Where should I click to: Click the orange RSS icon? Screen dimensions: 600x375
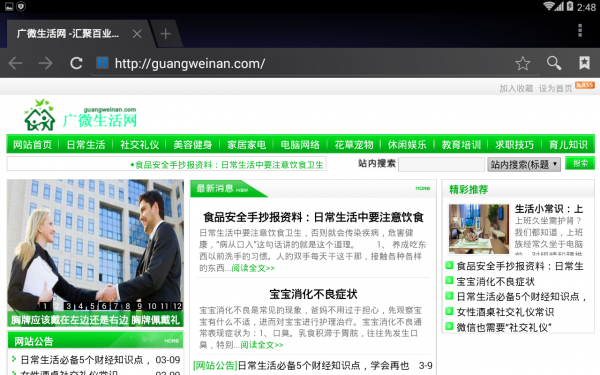[585, 85]
